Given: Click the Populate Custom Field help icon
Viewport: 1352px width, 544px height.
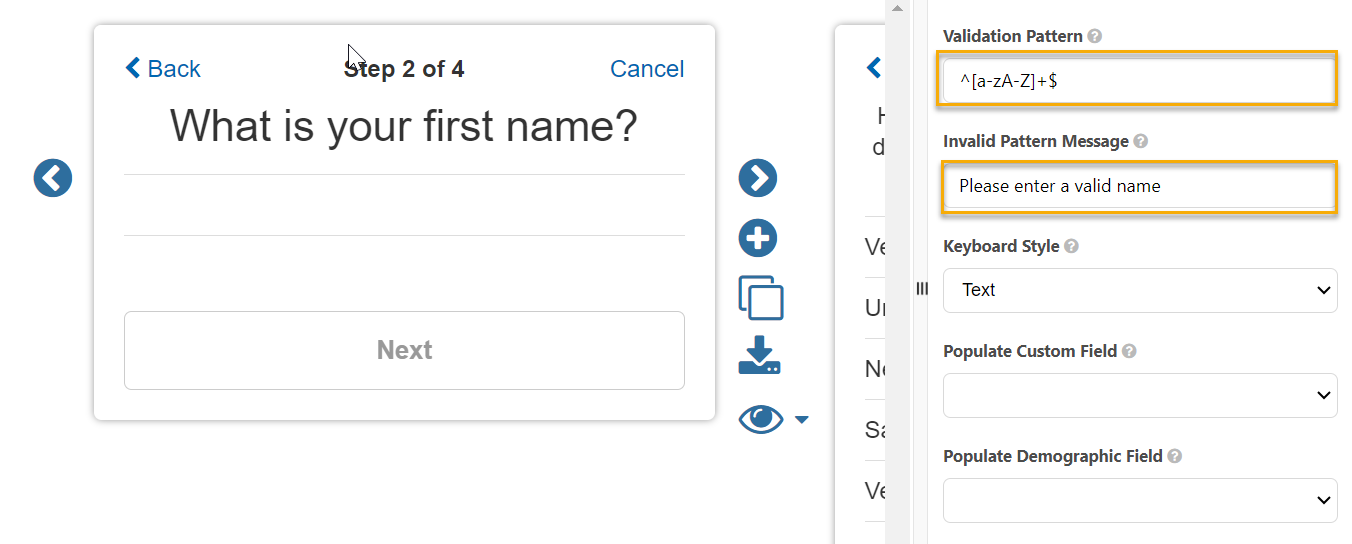Looking at the screenshot, I should (x=1129, y=351).
